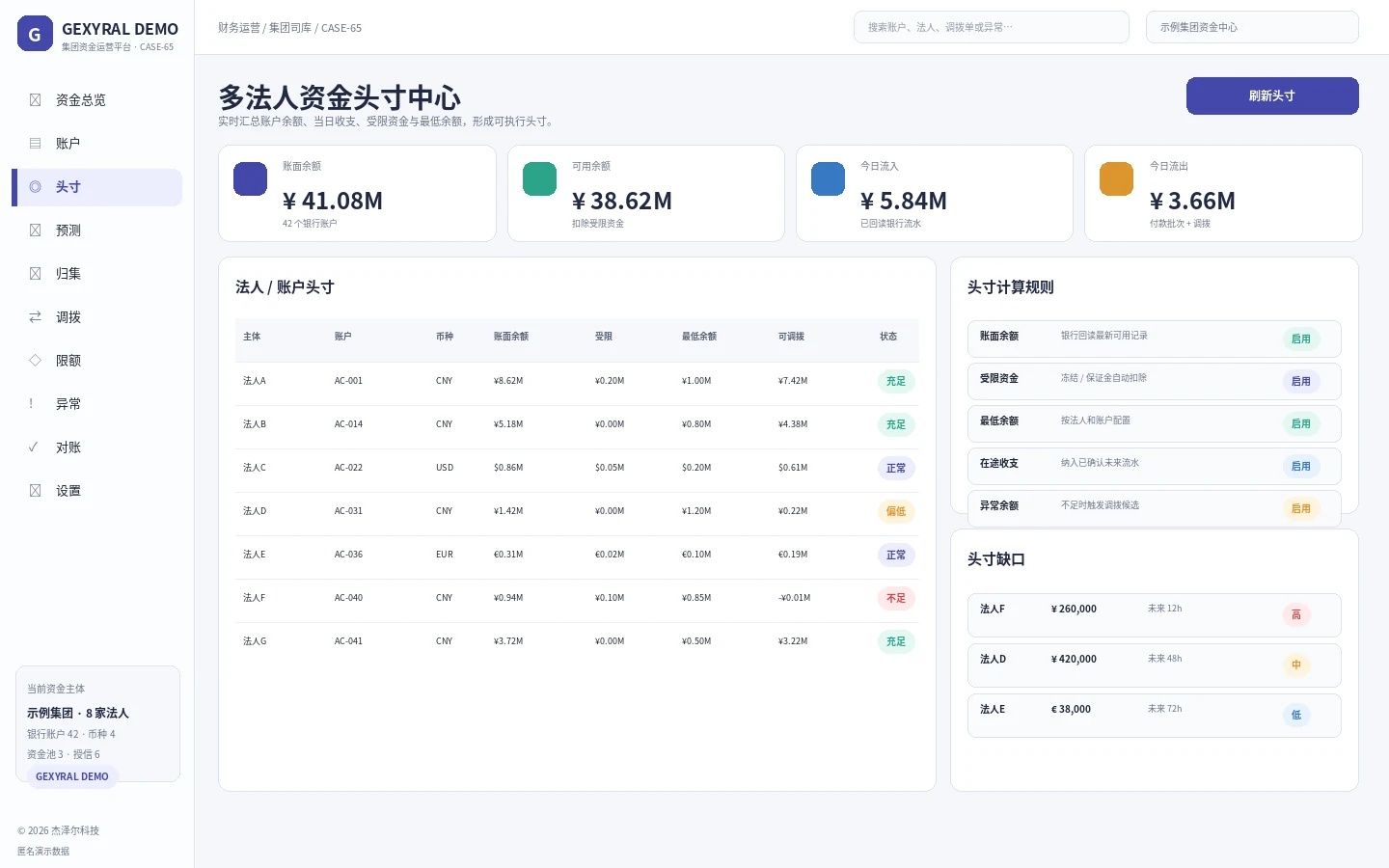Click the 账户 sidebar icon

pyautogui.click(x=35, y=144)
